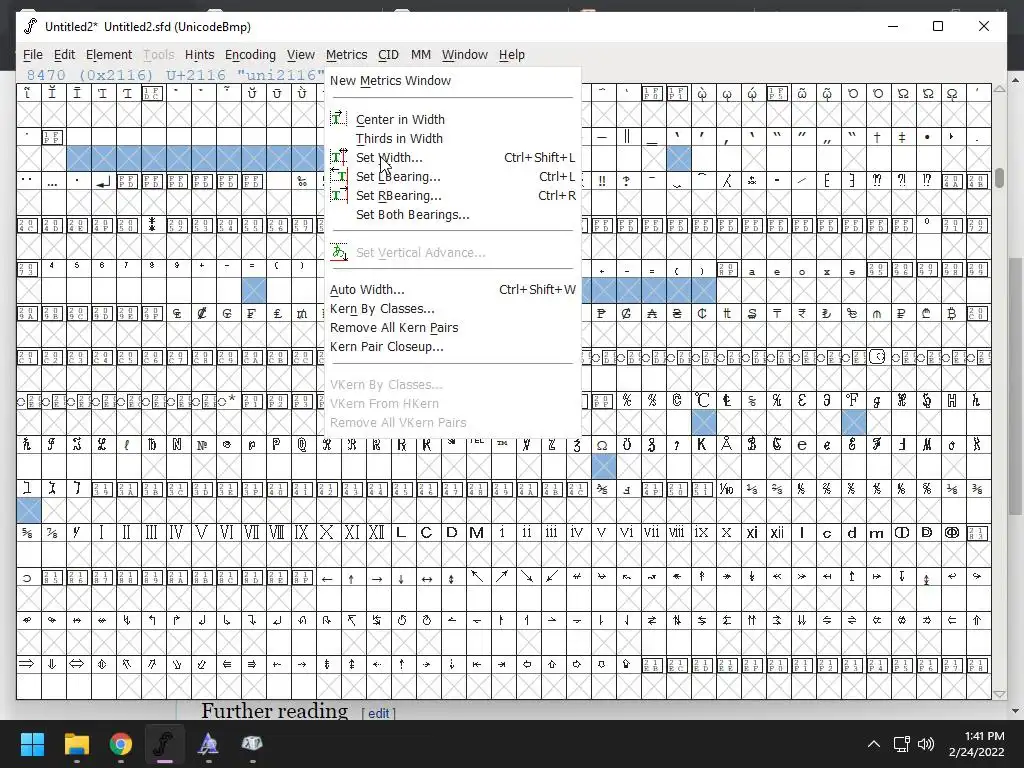Choose Kern By Classes...
This screenshot has width=1024, height=768.
[x=451, y=308]
